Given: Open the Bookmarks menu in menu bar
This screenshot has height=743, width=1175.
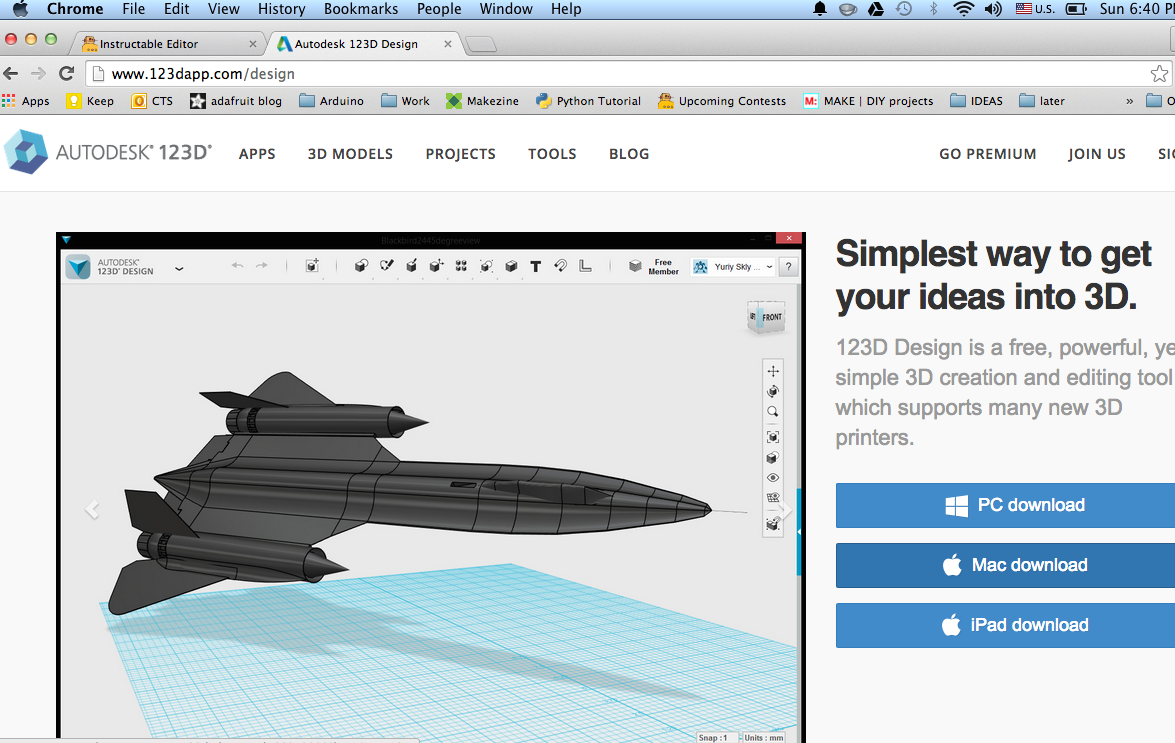Looking at the screenshot, I should 361,9.
